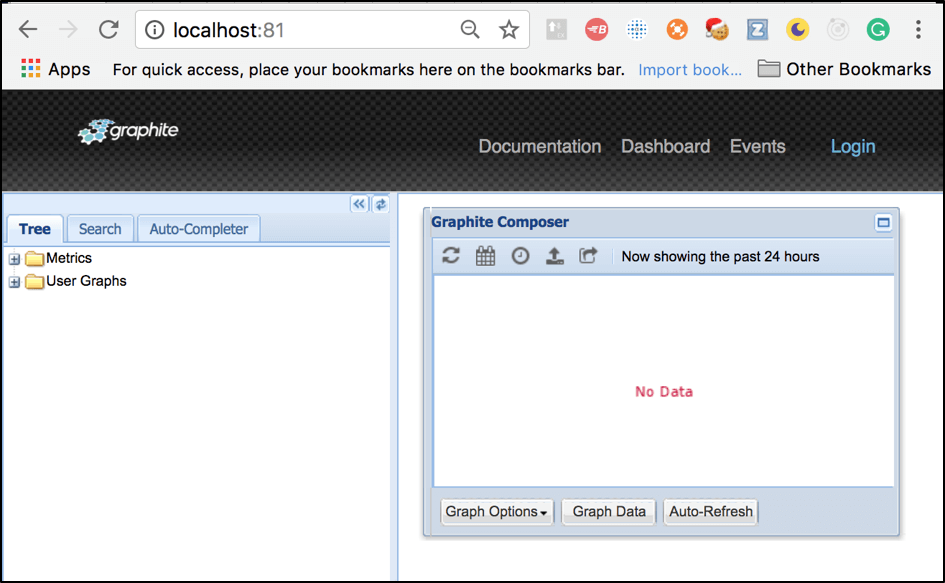Click the grayed-out circular extension icon
Image resolution: width=945 pixels, height=583 pixels.
pyautogui.click(x=838, y=29)
